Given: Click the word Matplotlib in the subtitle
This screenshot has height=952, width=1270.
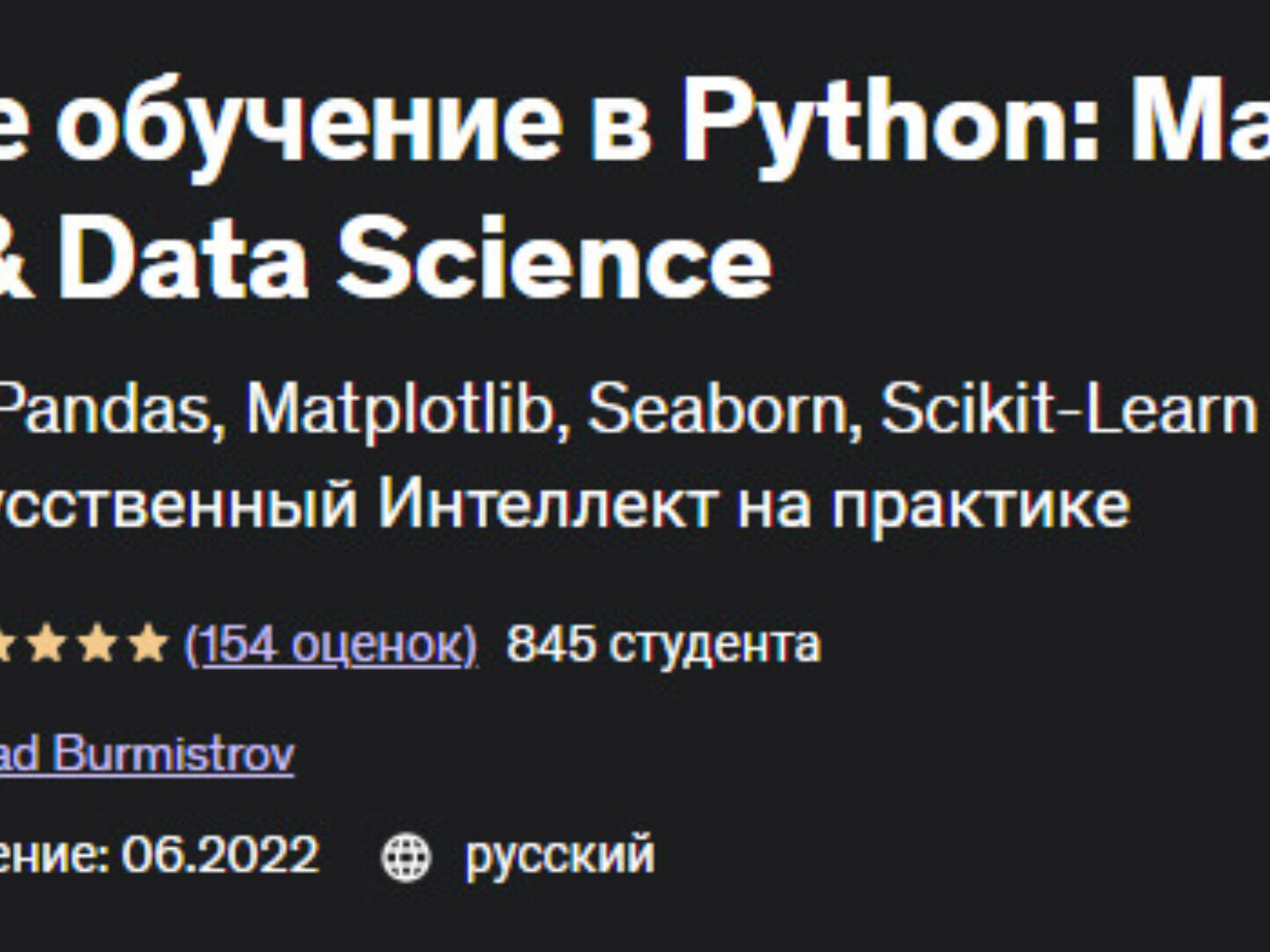Looking at the screenshot, I should pyautogui.click(x=399, y=410).
